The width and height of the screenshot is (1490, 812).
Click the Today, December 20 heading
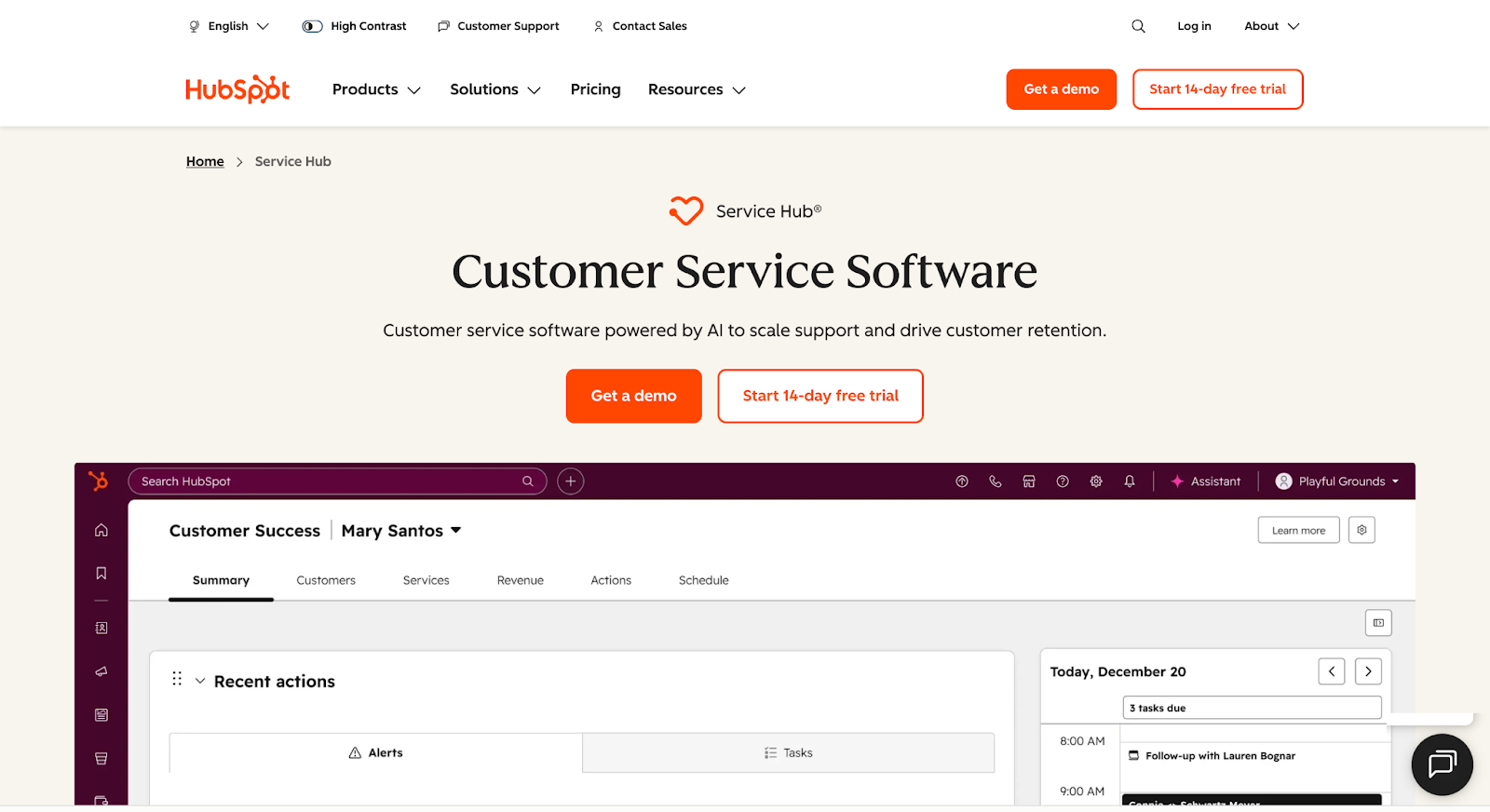[1118, 671]
